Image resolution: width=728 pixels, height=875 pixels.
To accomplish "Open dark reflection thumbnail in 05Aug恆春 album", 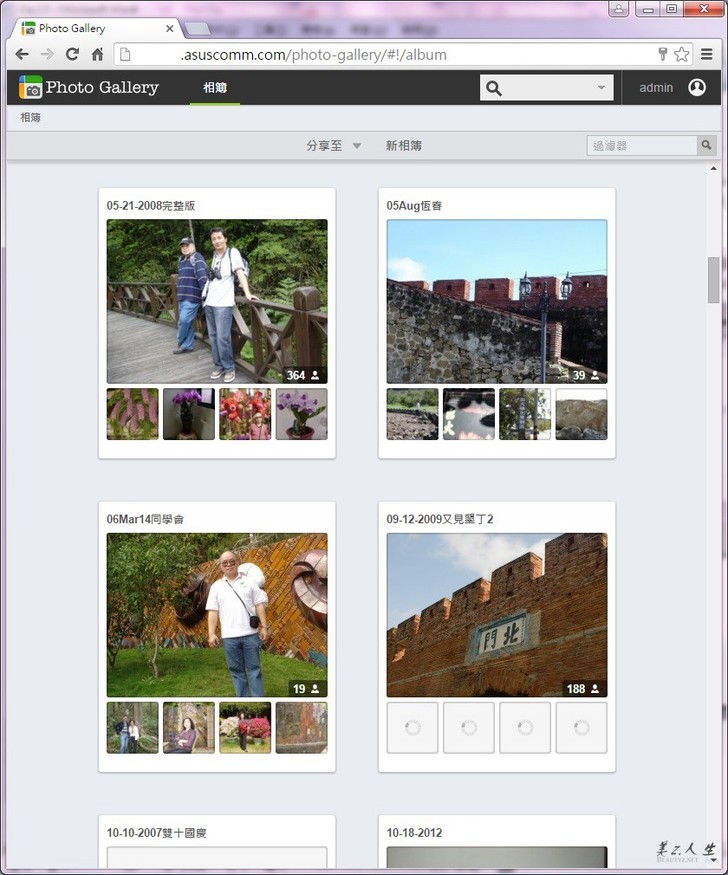I will click(x=469, y=414).
